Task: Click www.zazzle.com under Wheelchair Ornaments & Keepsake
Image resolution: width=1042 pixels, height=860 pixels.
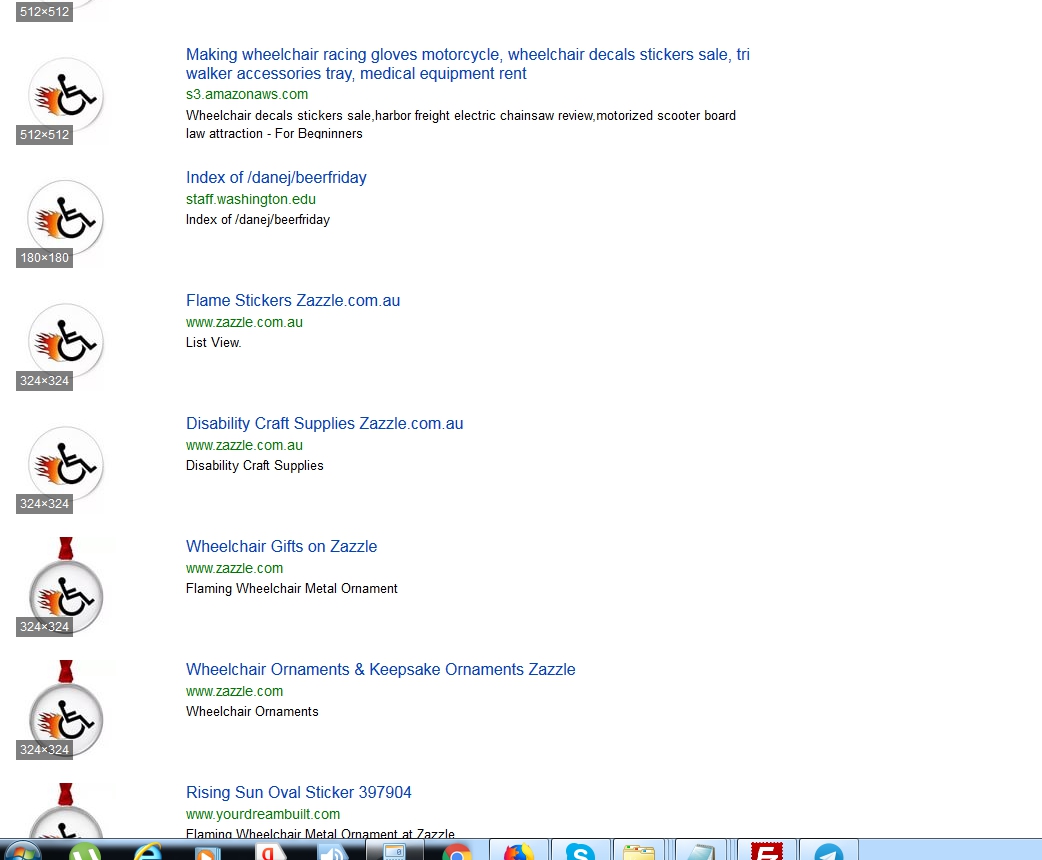Action: click(x=234, y=691)
